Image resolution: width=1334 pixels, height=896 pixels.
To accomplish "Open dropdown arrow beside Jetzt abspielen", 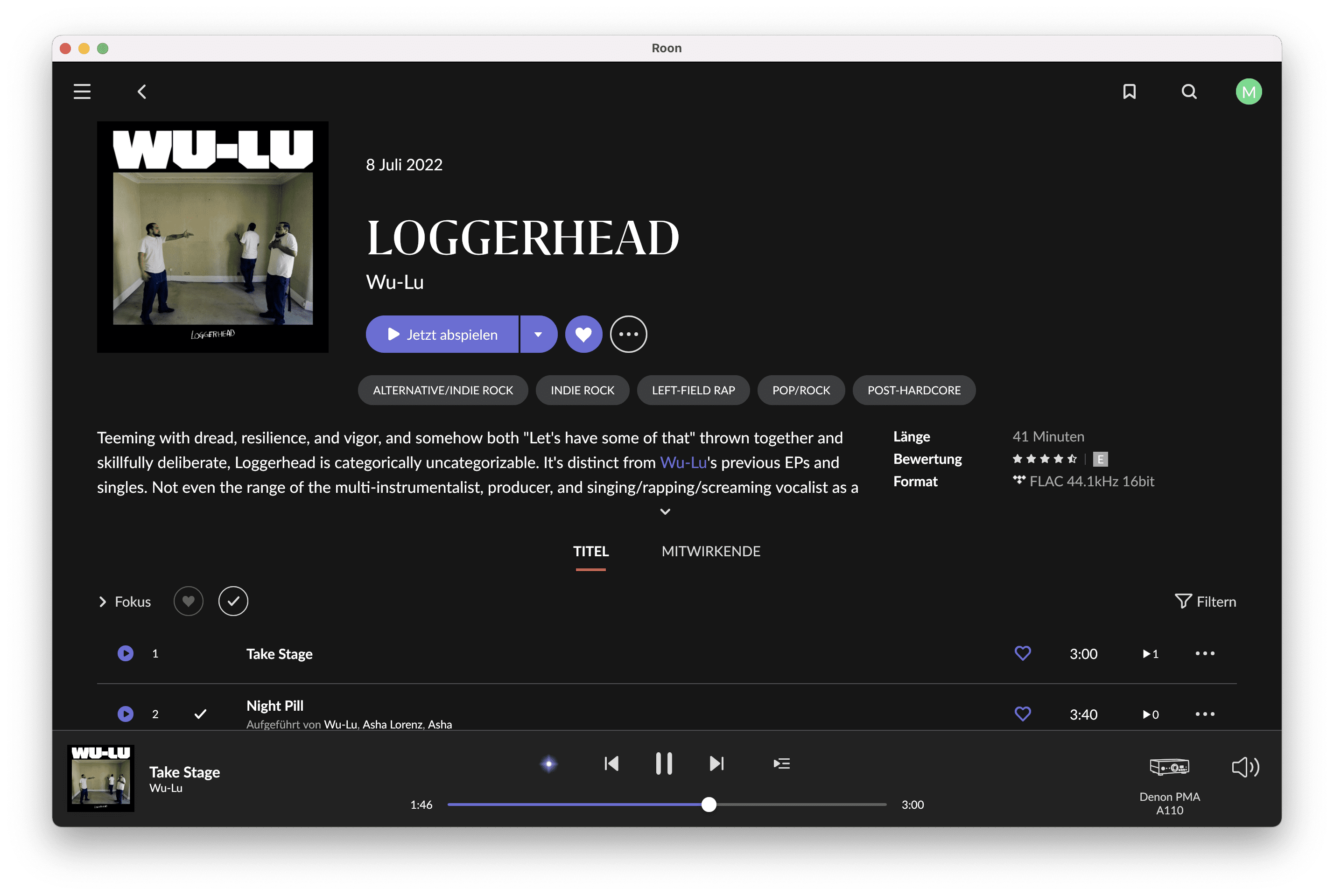I will click(x=538, y=334).
